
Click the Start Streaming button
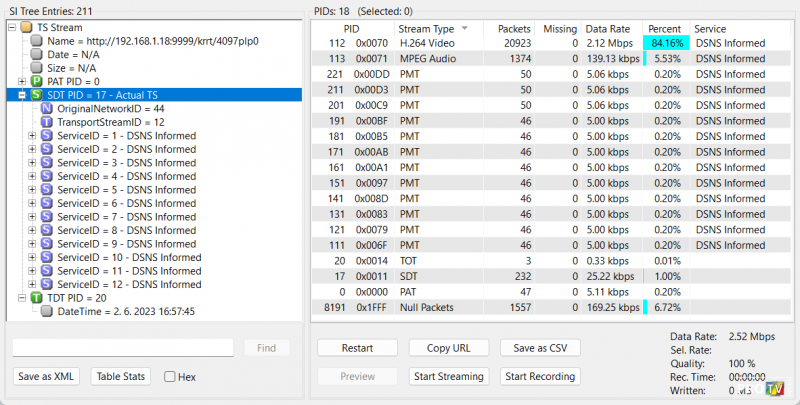click(x=448, y=377)
